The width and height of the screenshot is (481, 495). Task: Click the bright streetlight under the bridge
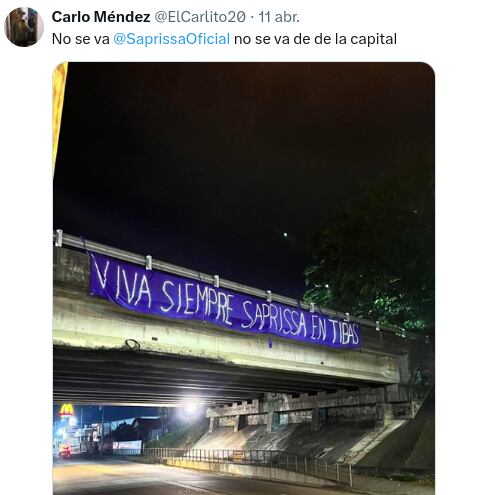[190, 407]
